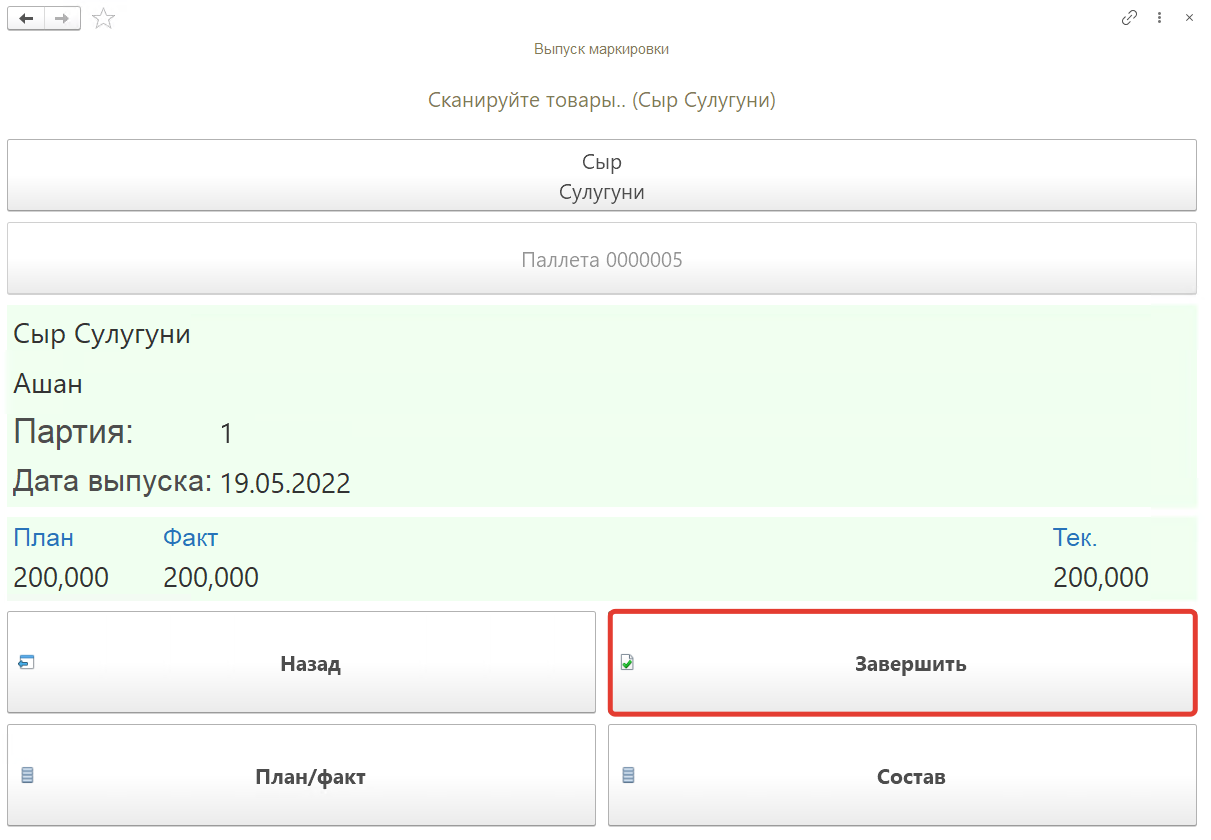Screen dimensions: 1211x840
Task: Finish the operation with Завершить
Action: pyautogui.click(x=902, y=664)
